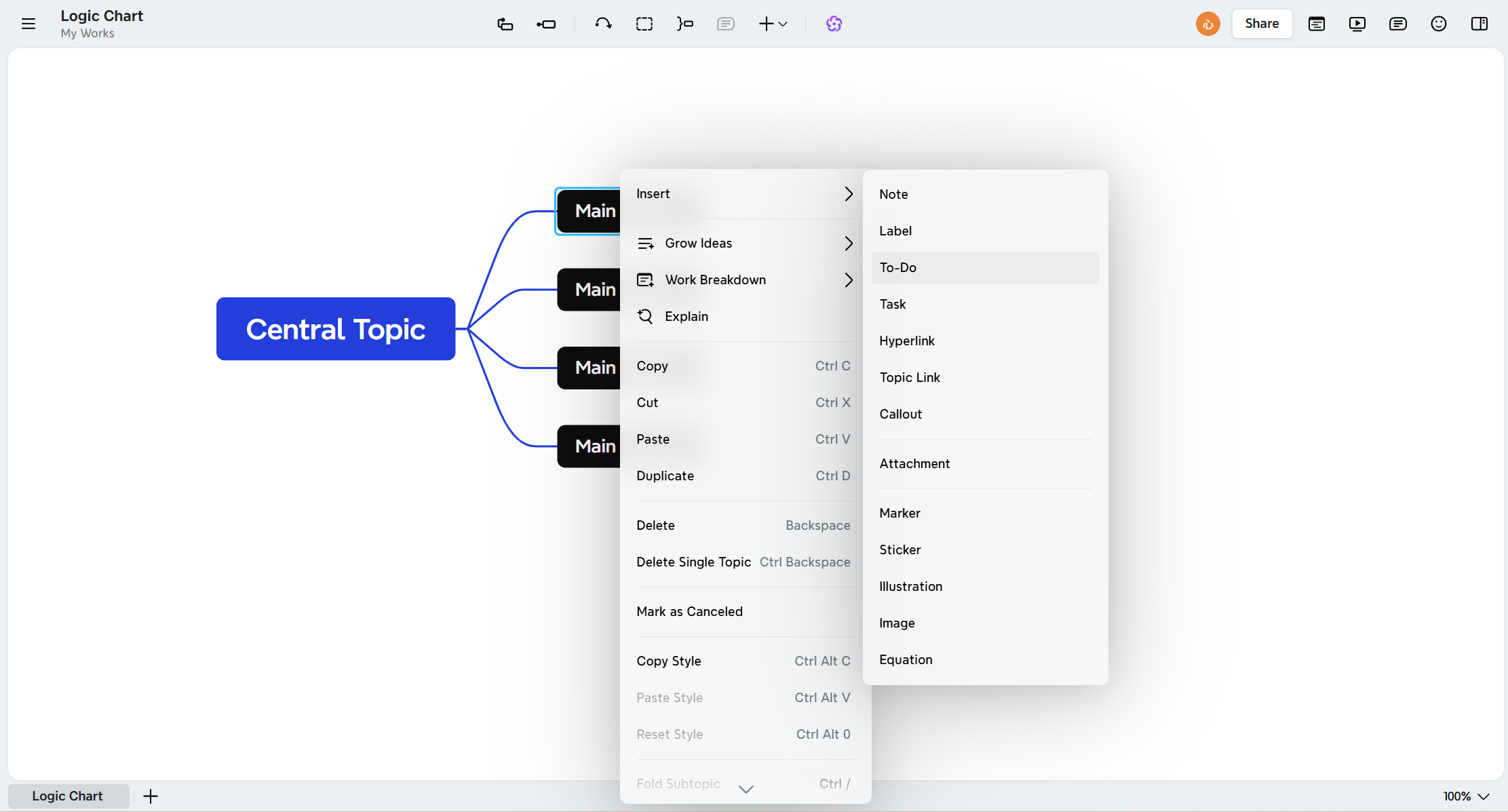Insert an Image from the submenu
The width and height of the screenshot is (1508, 812).
[985, 623]
